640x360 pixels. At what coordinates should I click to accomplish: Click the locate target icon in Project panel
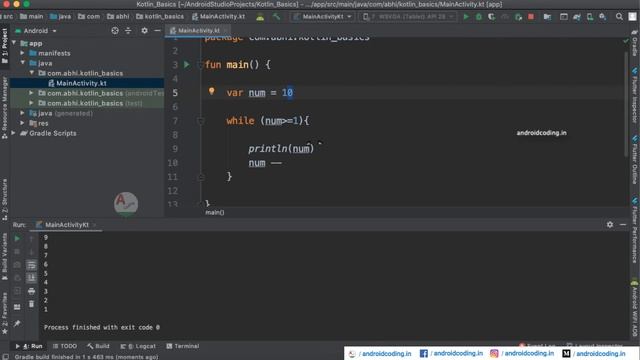coord(115,31)
